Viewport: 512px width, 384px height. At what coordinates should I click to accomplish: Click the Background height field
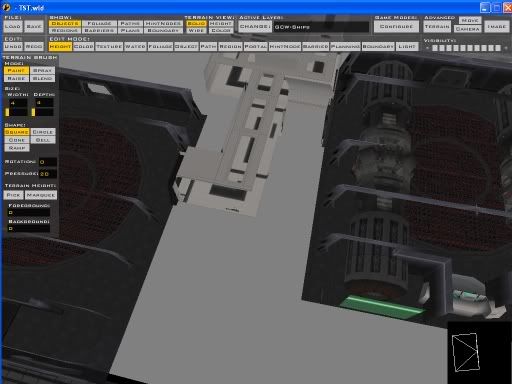pyautogui.click(x=29, y=228)
